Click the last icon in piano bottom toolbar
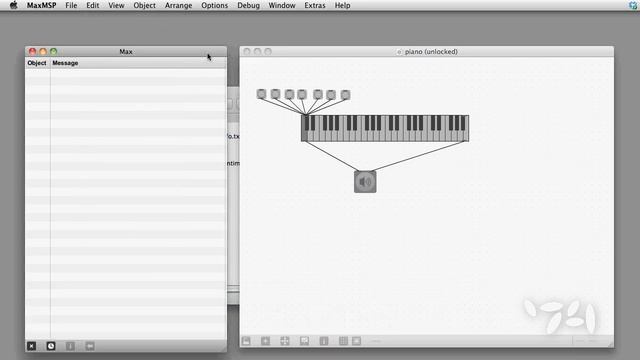The image size is (640, 360). coord(356,341)
